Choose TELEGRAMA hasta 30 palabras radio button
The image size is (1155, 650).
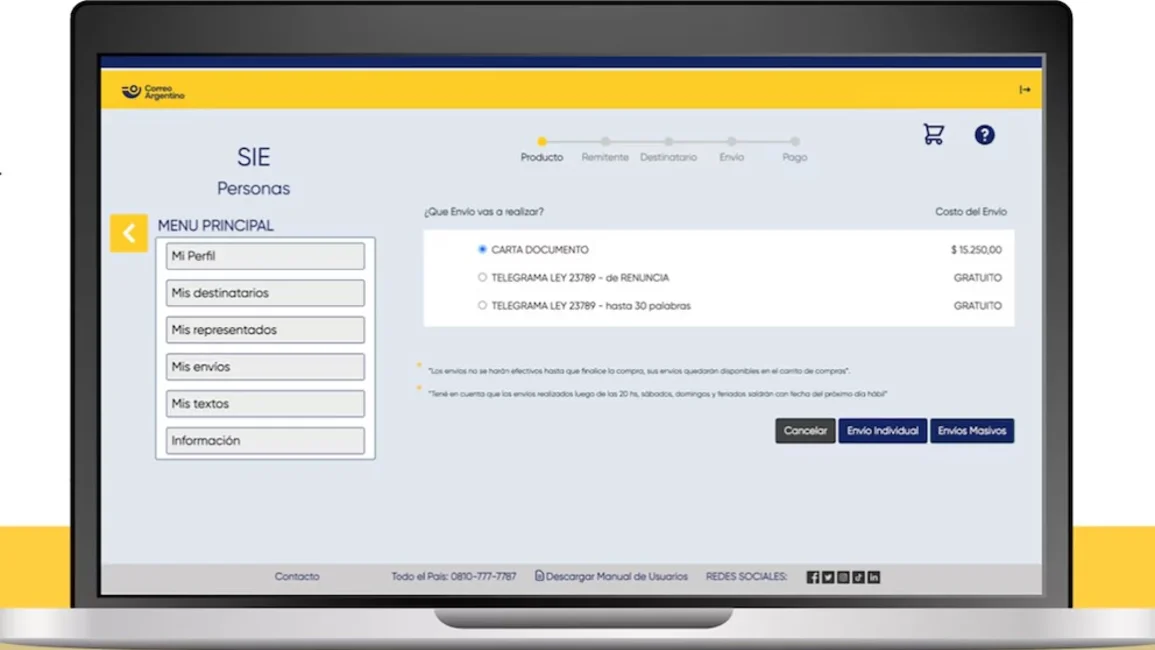(x=482, y=306)
